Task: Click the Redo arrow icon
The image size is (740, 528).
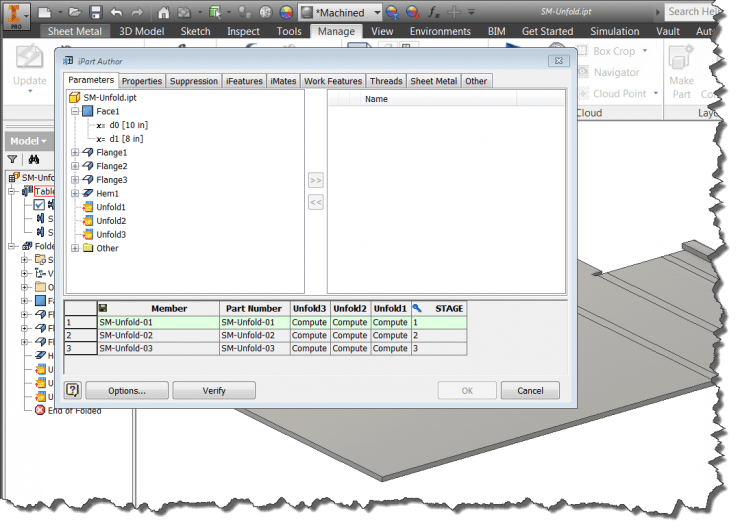Action: 137,12
